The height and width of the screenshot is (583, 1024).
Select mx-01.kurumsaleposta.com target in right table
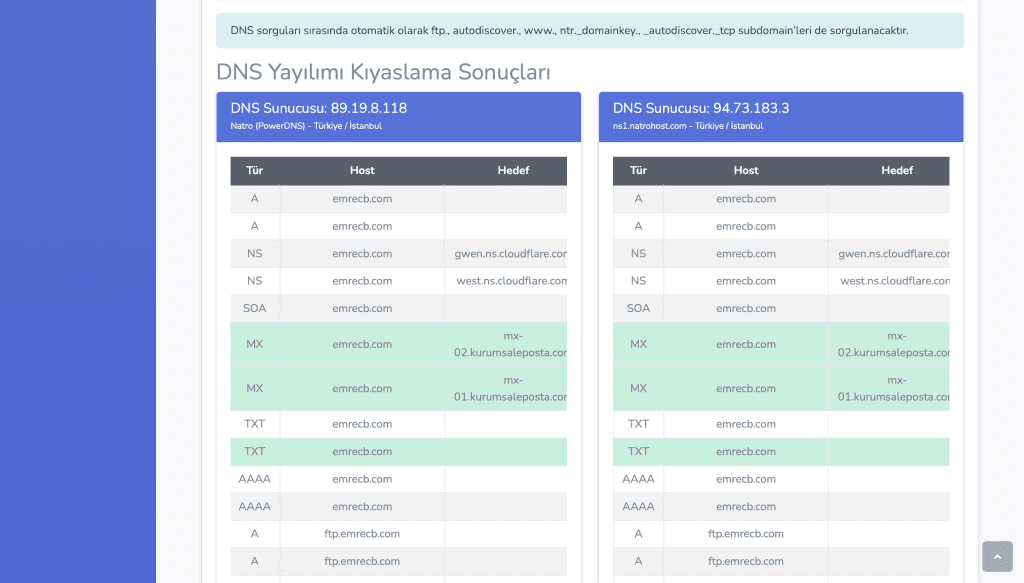[x=893, y=388]
